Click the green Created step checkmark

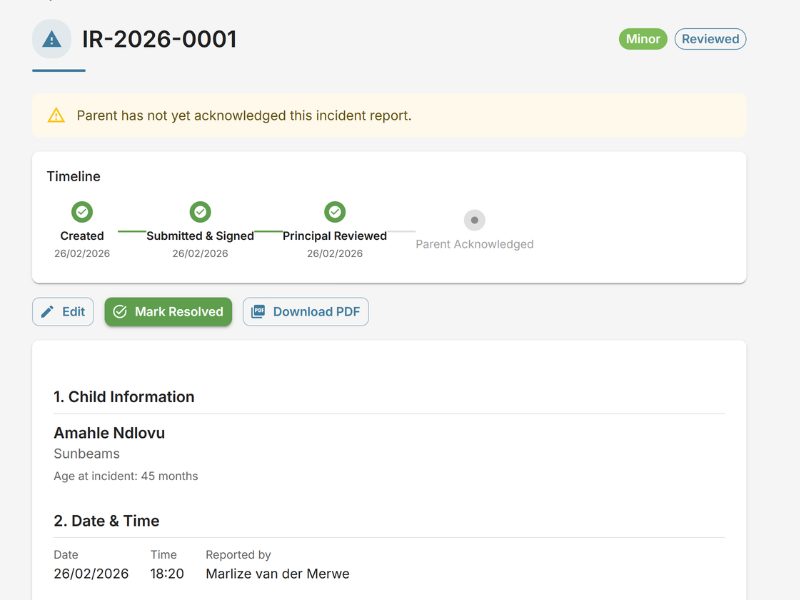(81, 211)
